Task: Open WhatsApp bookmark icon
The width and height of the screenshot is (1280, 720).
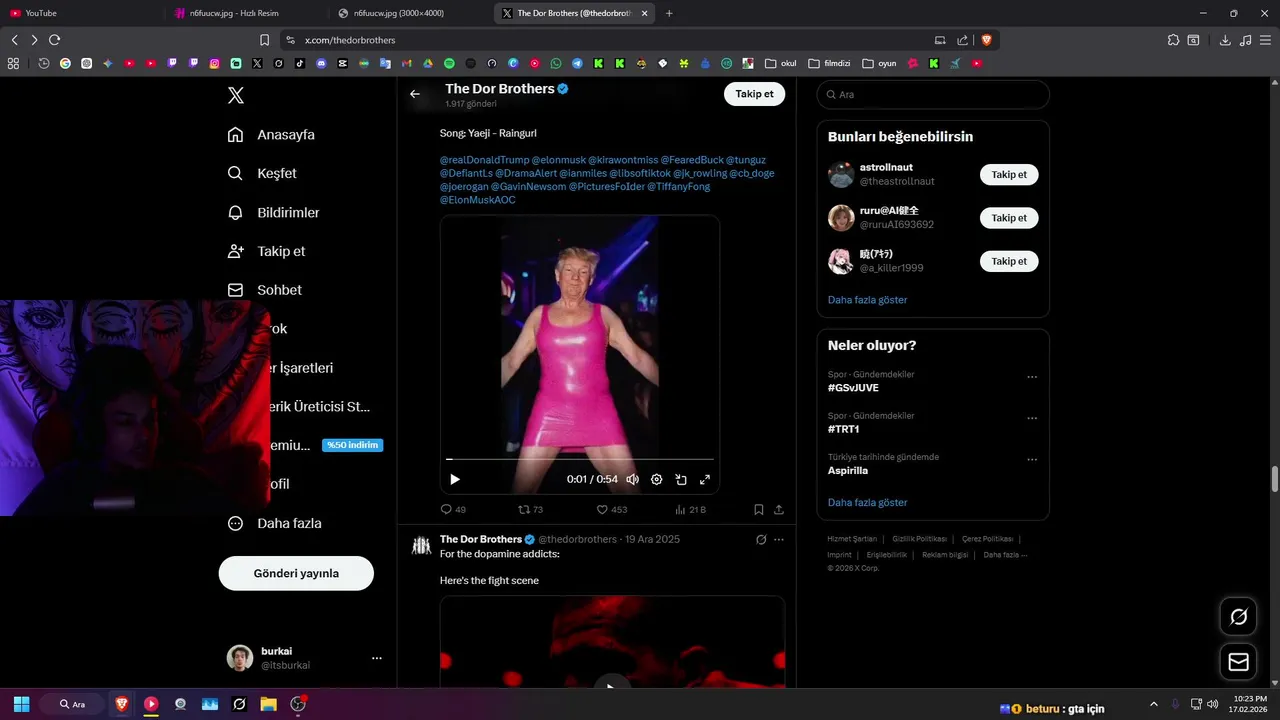Action: (x=556, y=63)
